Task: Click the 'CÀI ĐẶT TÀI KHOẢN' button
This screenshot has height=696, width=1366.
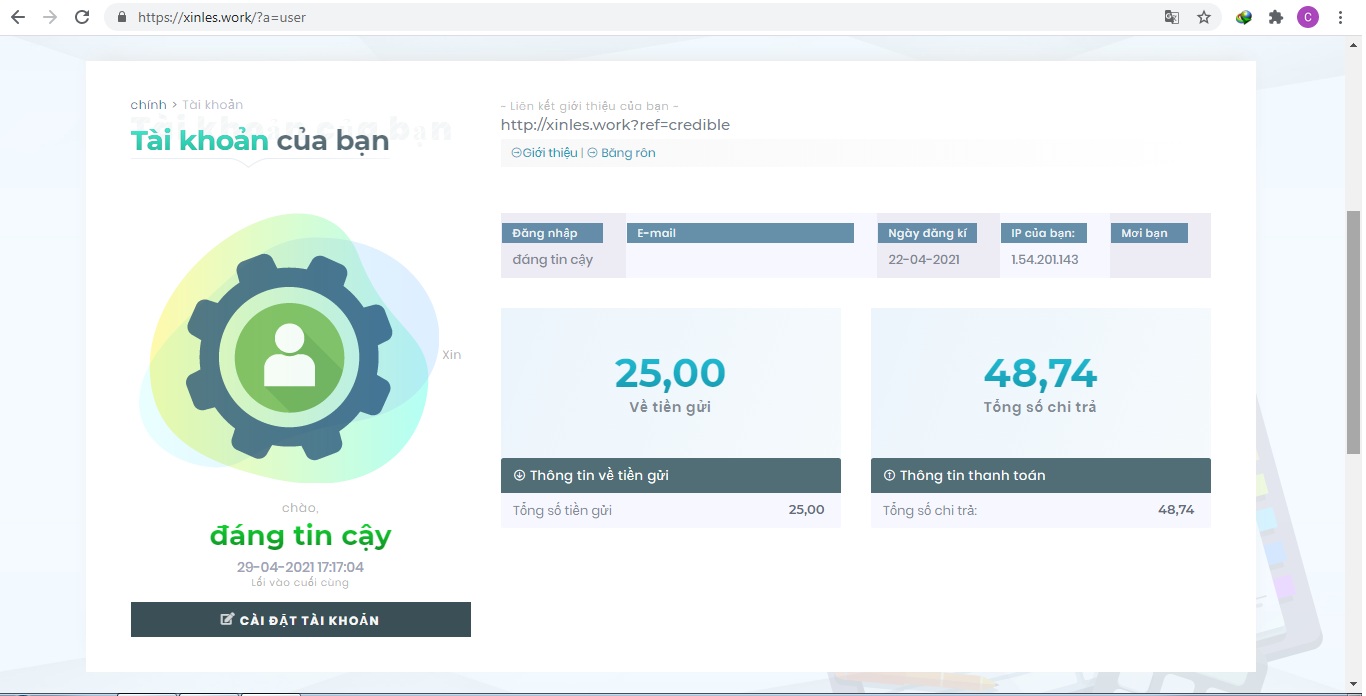Action: tap(300, 620)
